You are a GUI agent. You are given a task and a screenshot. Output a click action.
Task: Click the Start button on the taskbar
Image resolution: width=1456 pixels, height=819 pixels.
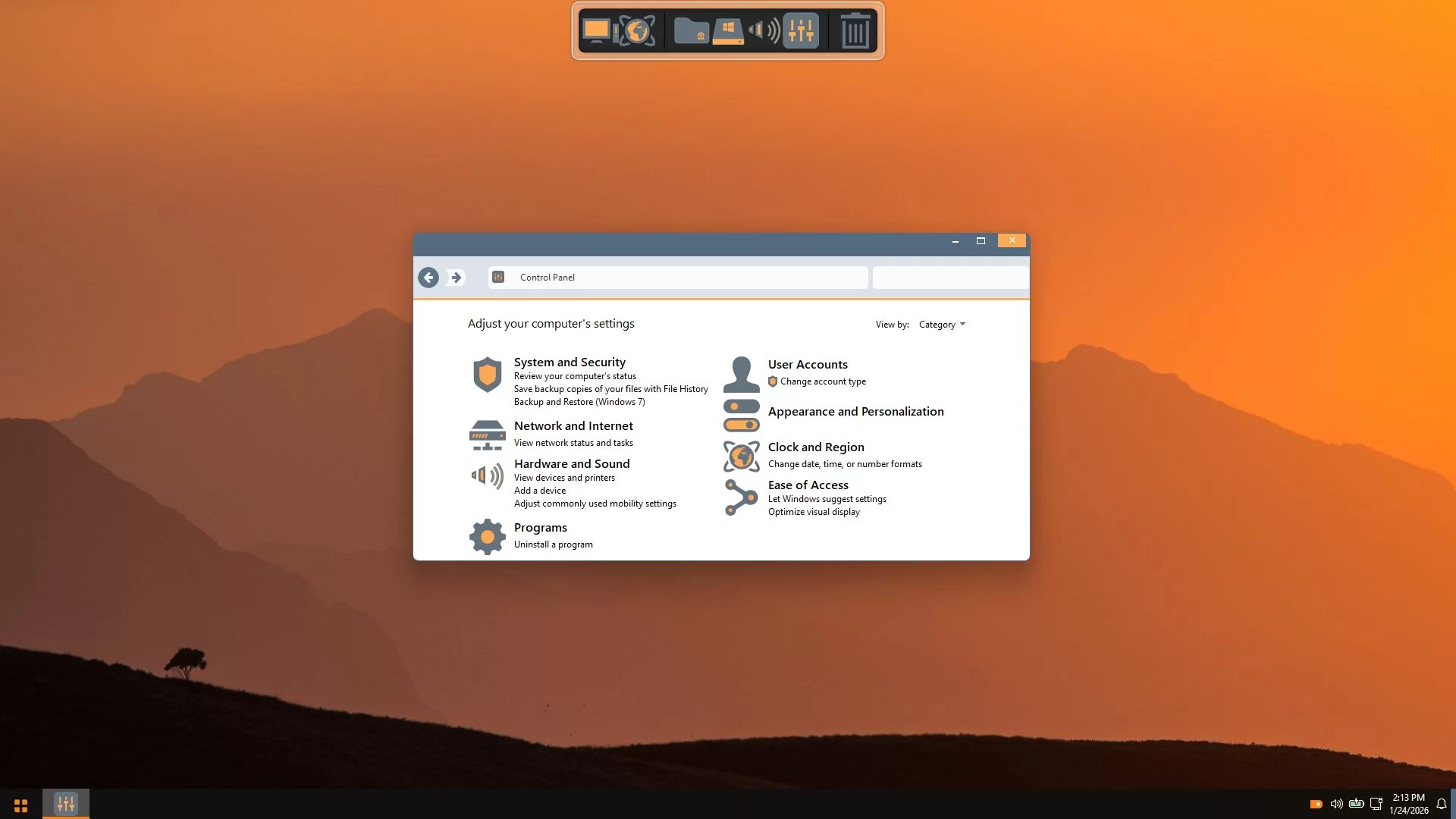tap(20, 805)
